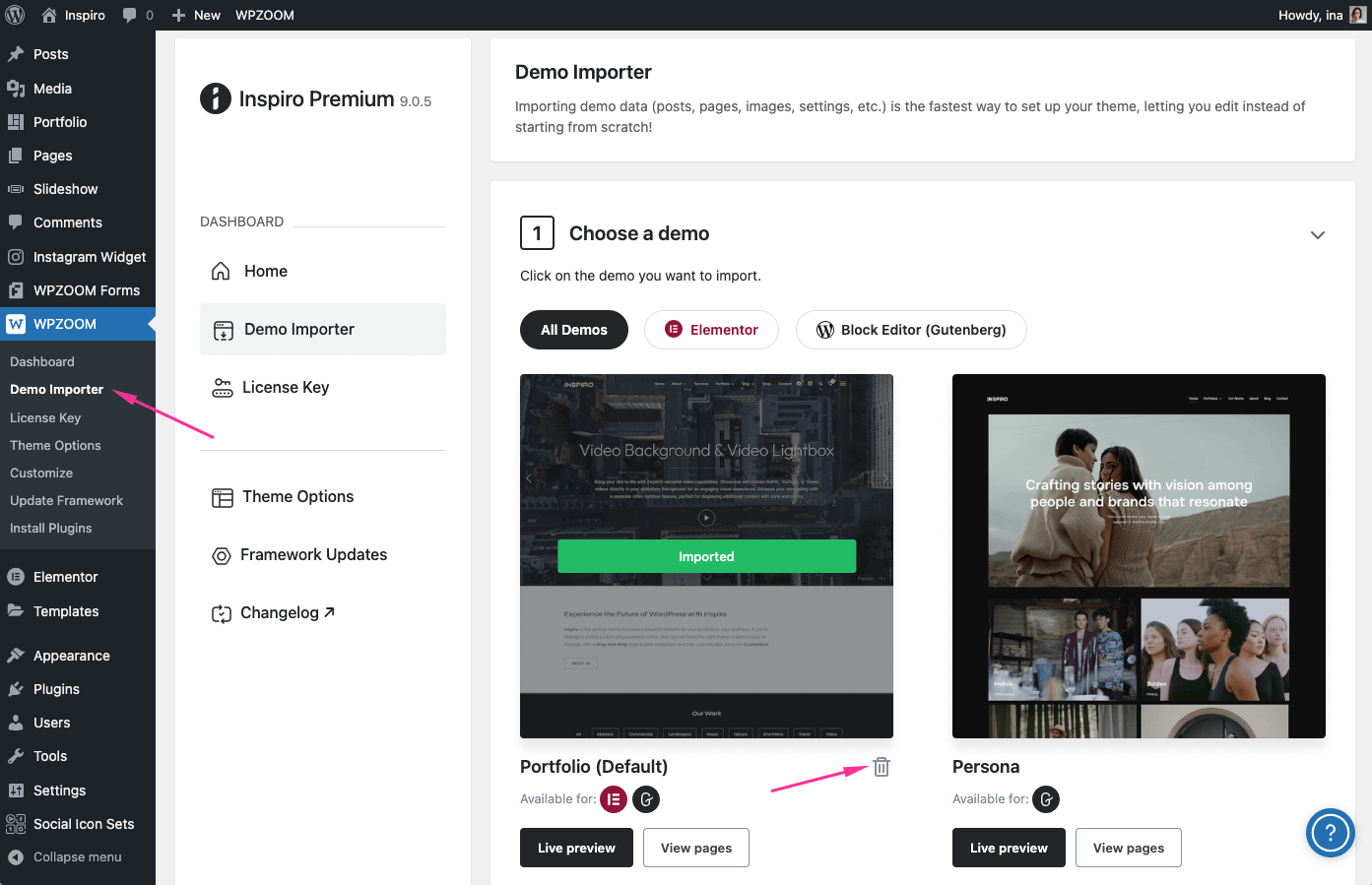This screenshot has height=885, width=1372.
Task: Open the Inspiro site home icon
Action: 49,15
